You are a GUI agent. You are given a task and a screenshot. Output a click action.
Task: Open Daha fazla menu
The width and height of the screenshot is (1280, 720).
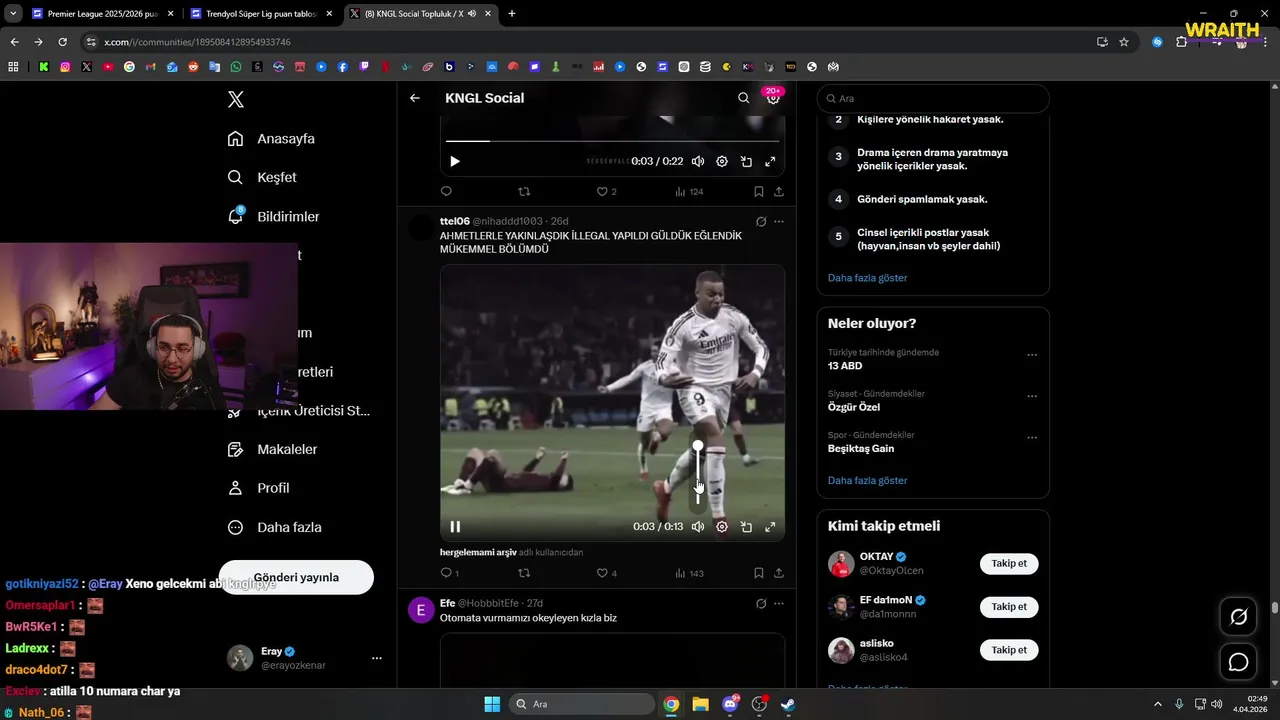(x=274, y=527)
